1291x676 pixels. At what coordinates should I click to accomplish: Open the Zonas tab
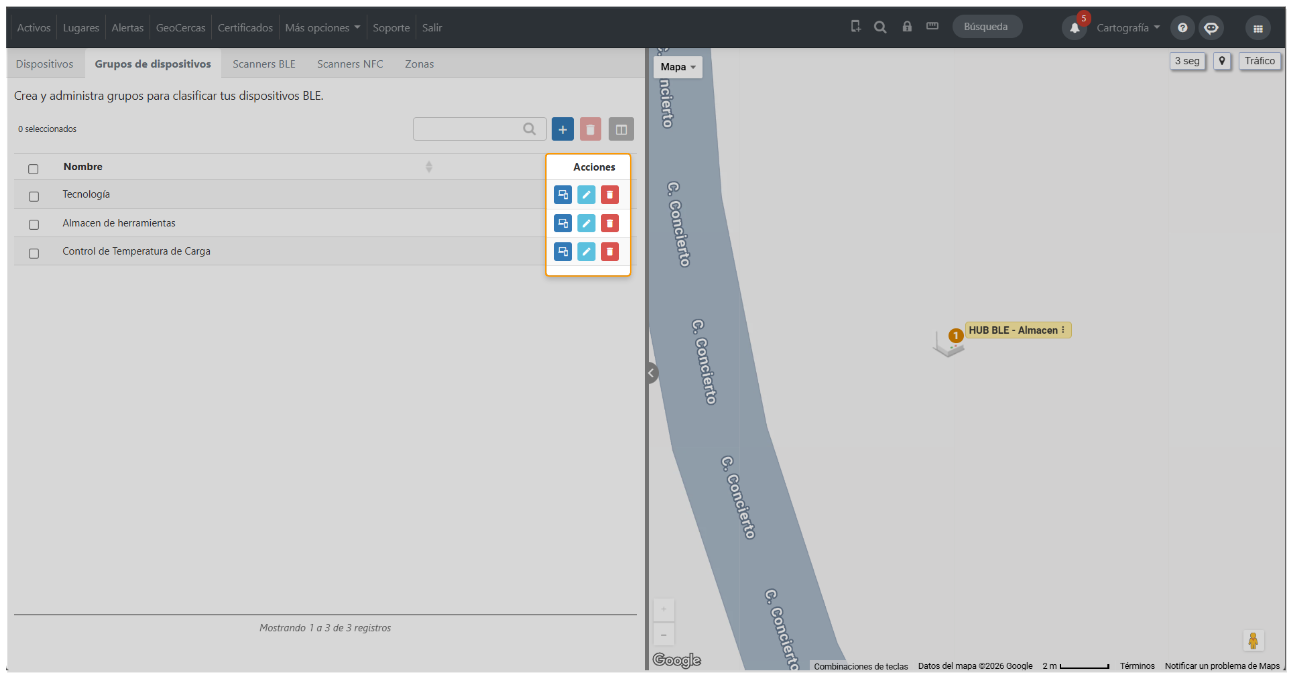point(419,64)
